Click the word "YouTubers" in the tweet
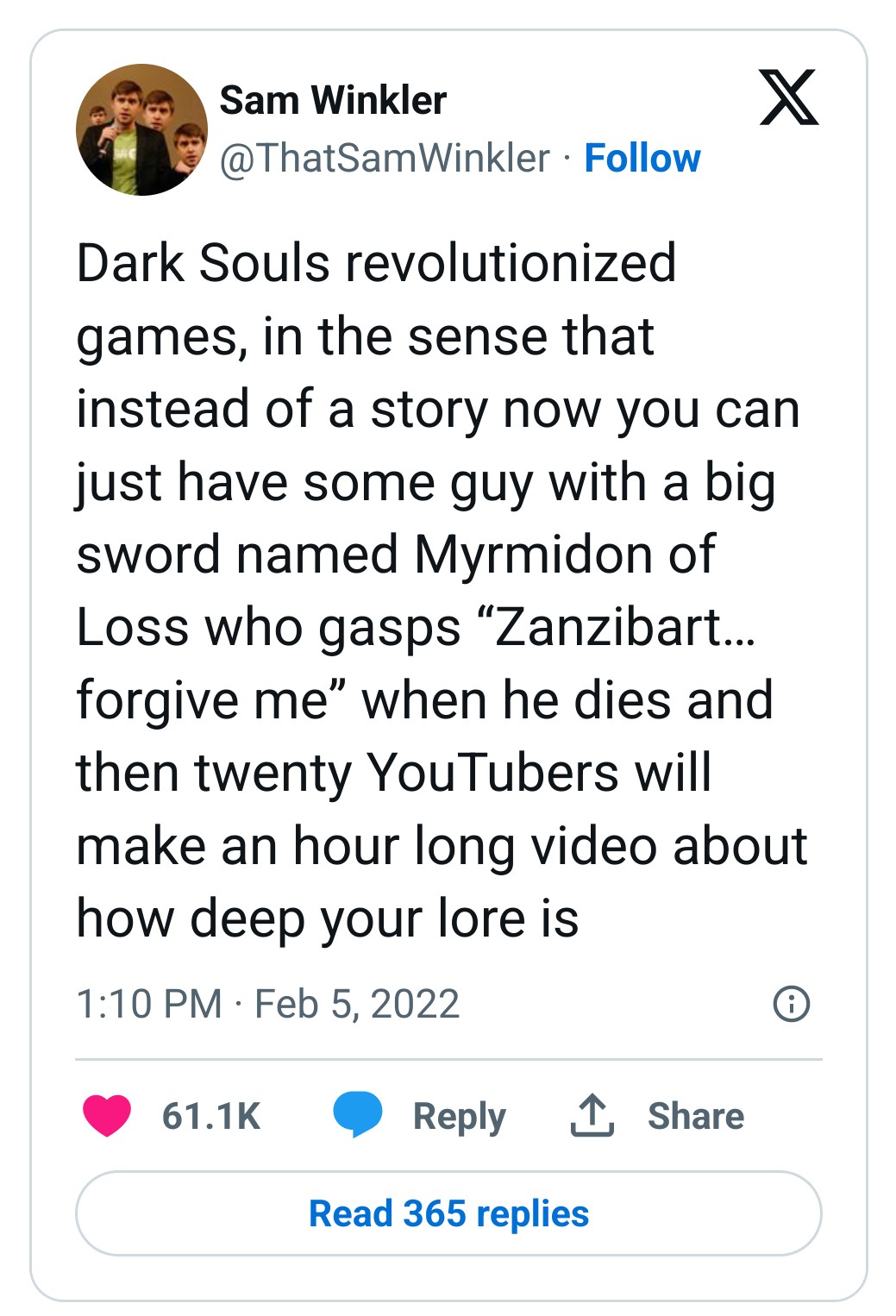Screen dimensions: 896x1316 492,773
